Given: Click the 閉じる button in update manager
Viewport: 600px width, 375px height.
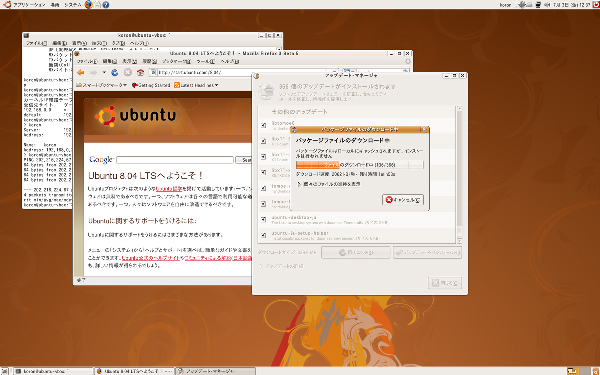Looking at the screenshot, I should coord(445,283).
